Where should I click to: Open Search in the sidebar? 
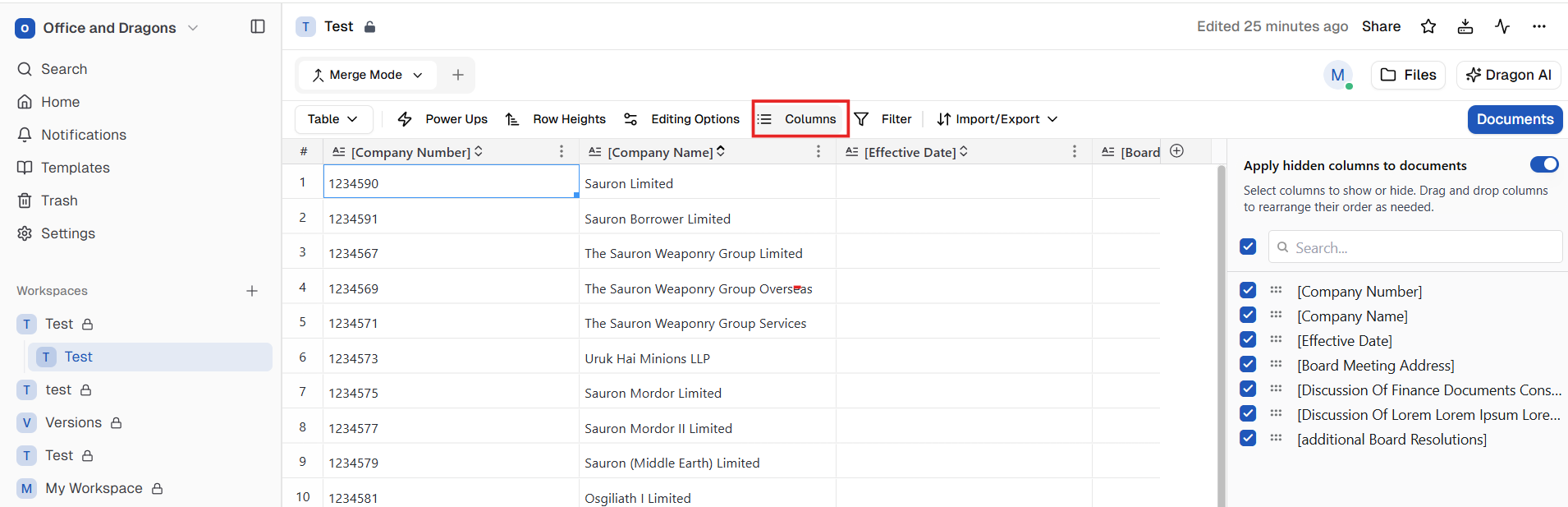(x=53, y=69)
